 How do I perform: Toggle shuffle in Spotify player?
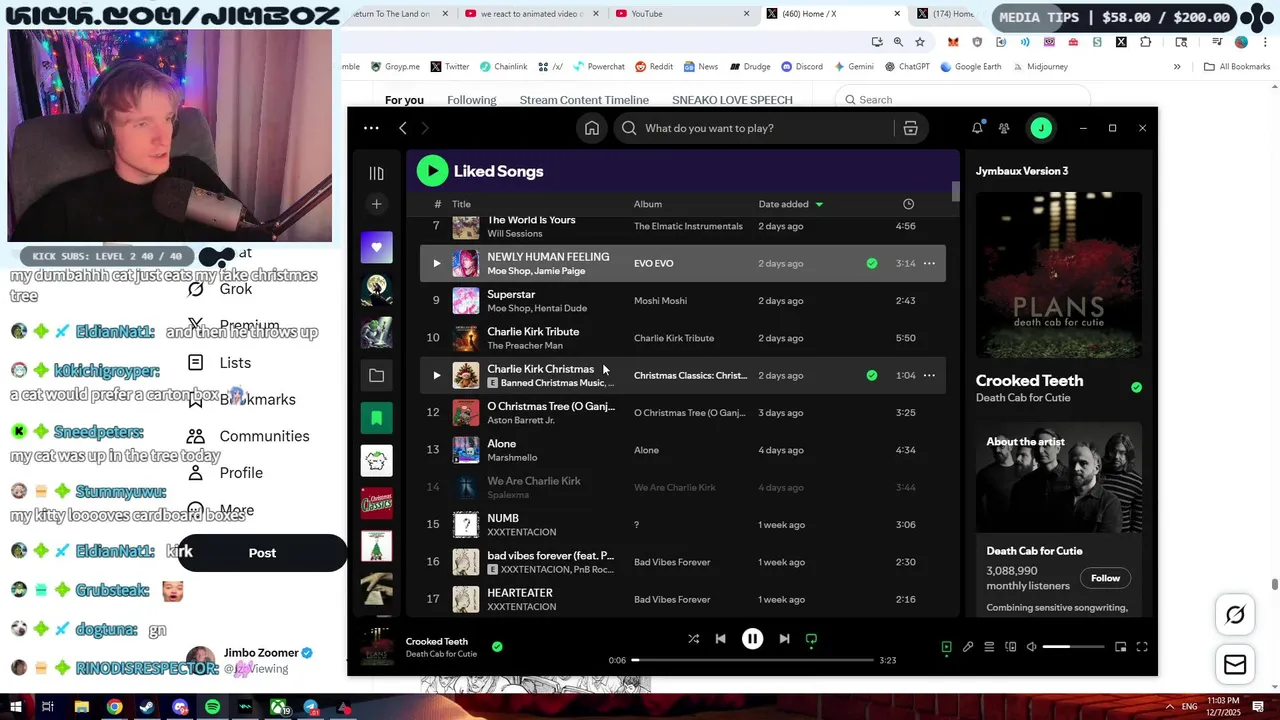tap(693, 639)
